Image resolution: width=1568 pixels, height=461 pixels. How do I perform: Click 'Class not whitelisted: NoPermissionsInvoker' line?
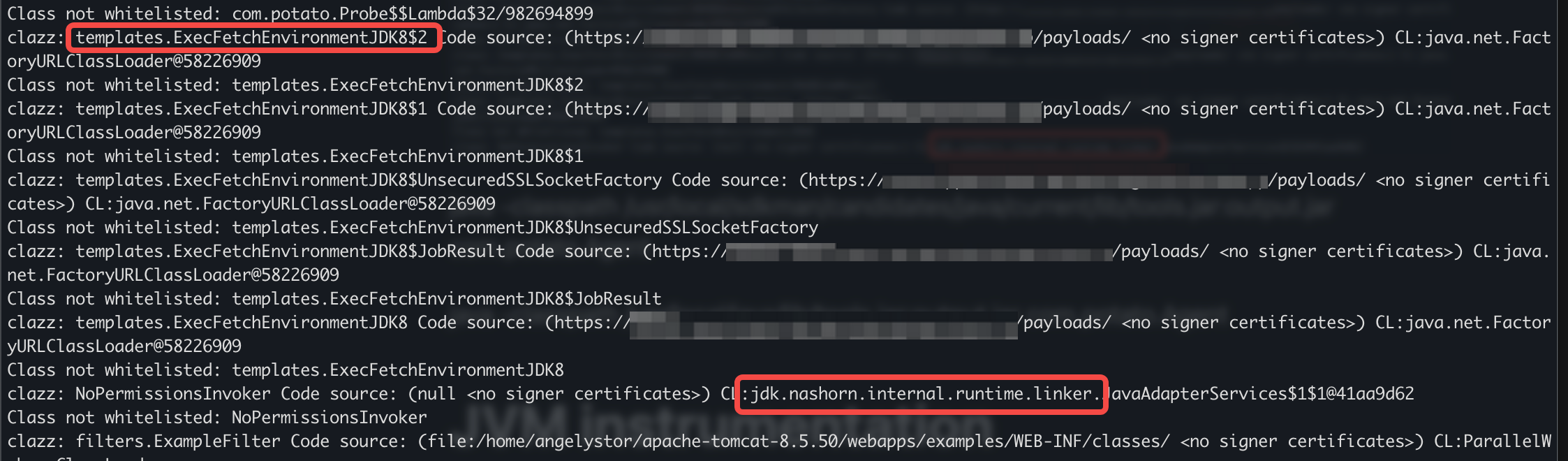[217, 418]
